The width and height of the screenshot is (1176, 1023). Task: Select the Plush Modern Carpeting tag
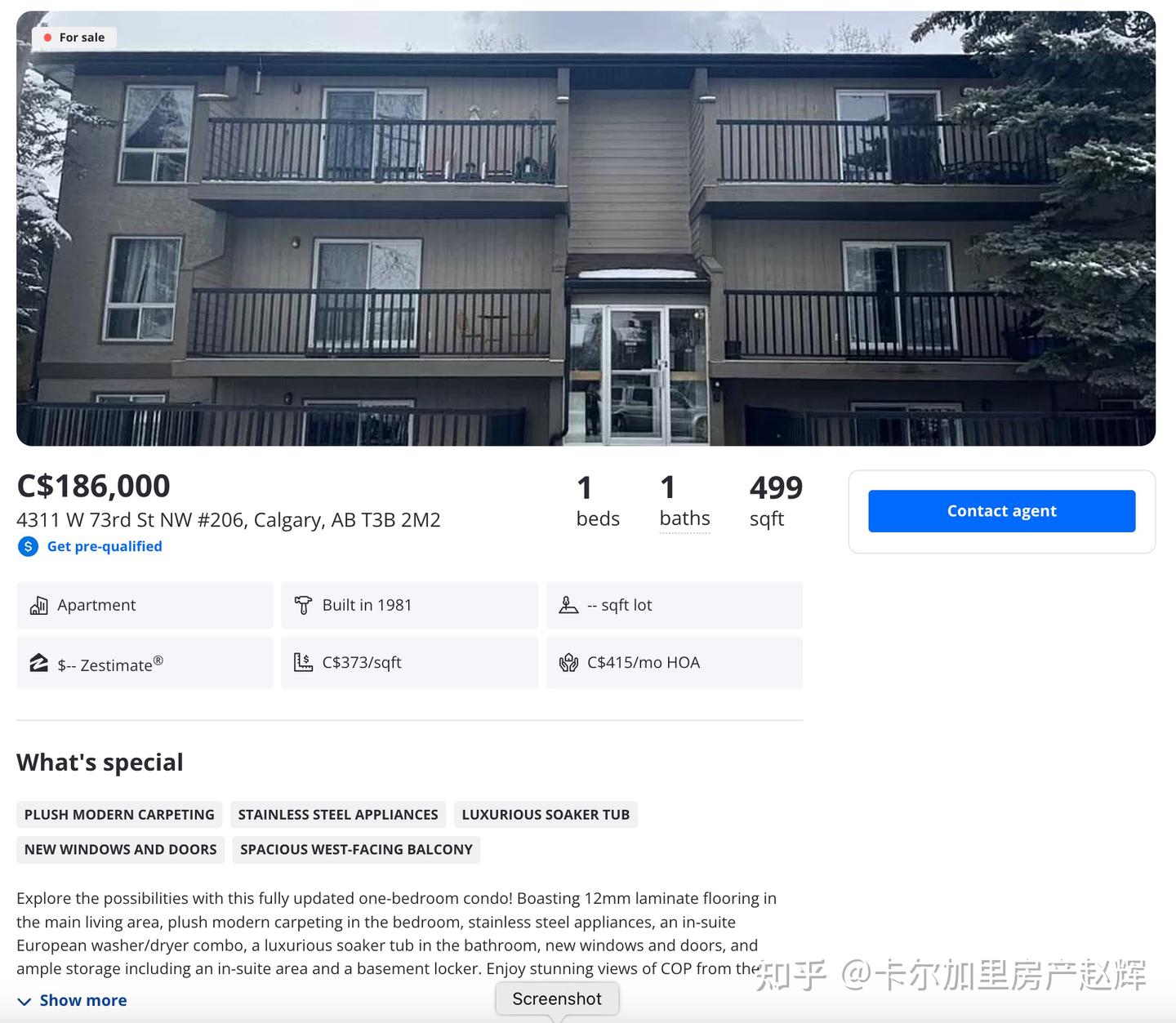coord(119,815)
